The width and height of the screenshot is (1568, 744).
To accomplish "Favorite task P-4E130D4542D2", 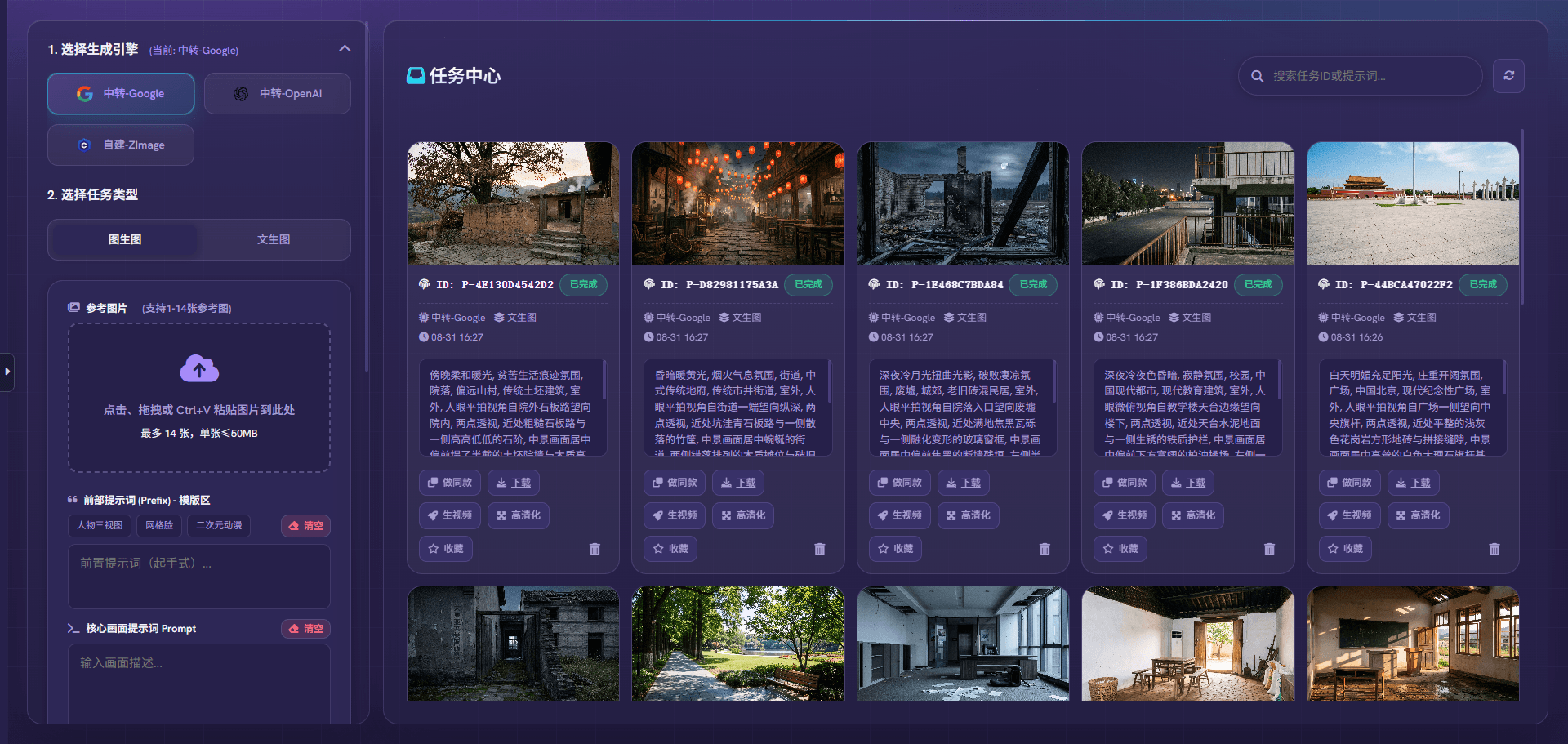I will click(x=446, y=549).
